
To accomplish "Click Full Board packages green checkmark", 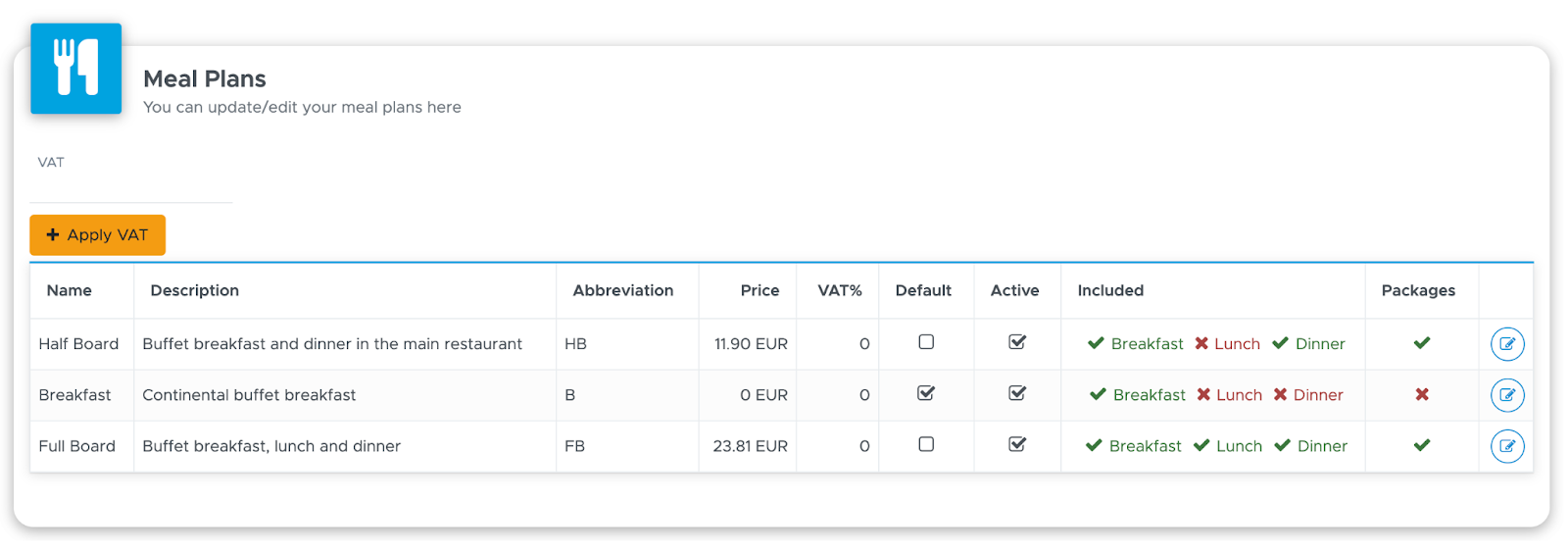I will 1422,445.
